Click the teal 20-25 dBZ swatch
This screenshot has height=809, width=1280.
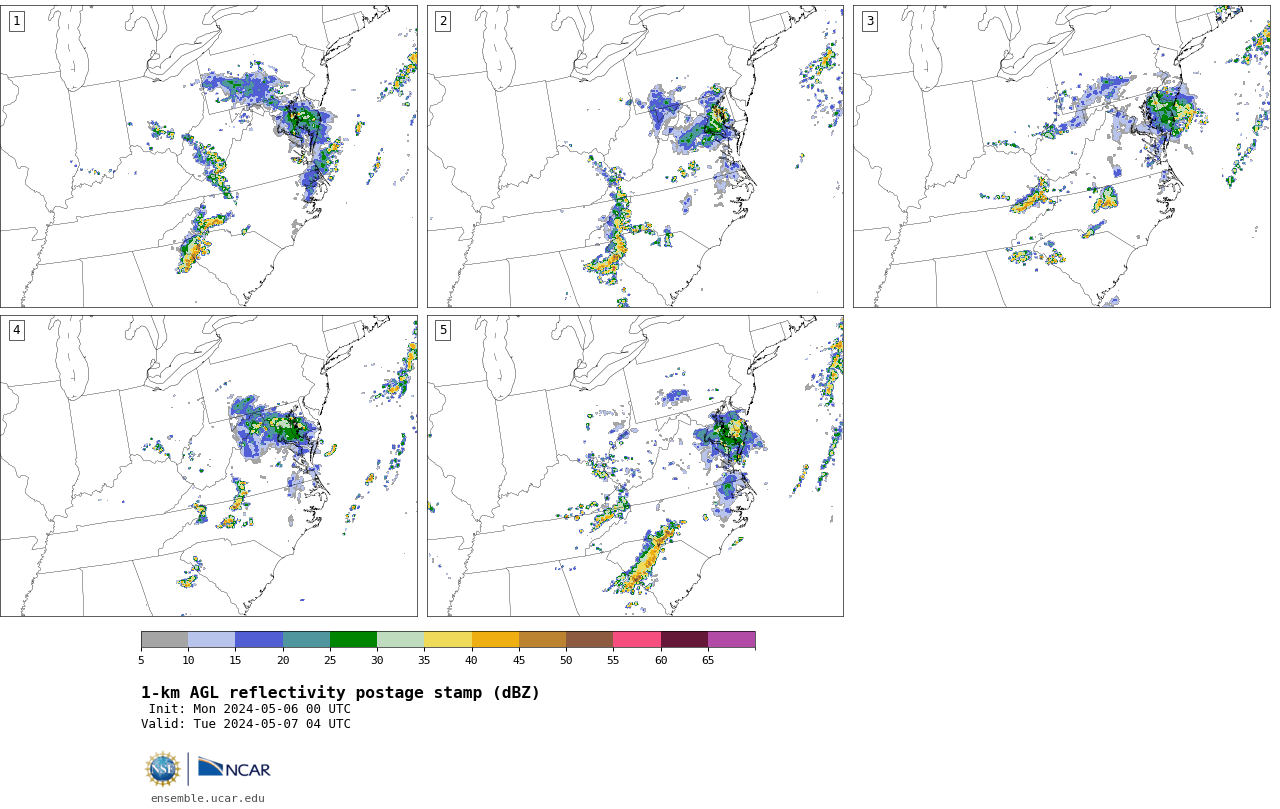pyautogui.click(x=306, y=640)
